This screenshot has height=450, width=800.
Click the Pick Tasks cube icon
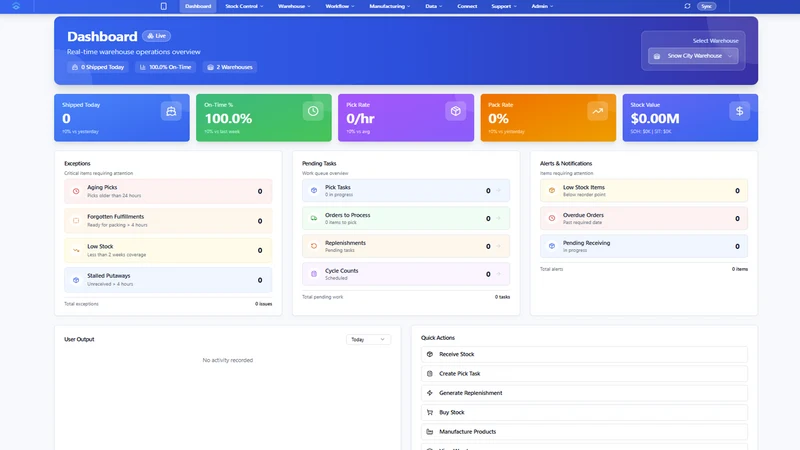click(x=314, y=190)
